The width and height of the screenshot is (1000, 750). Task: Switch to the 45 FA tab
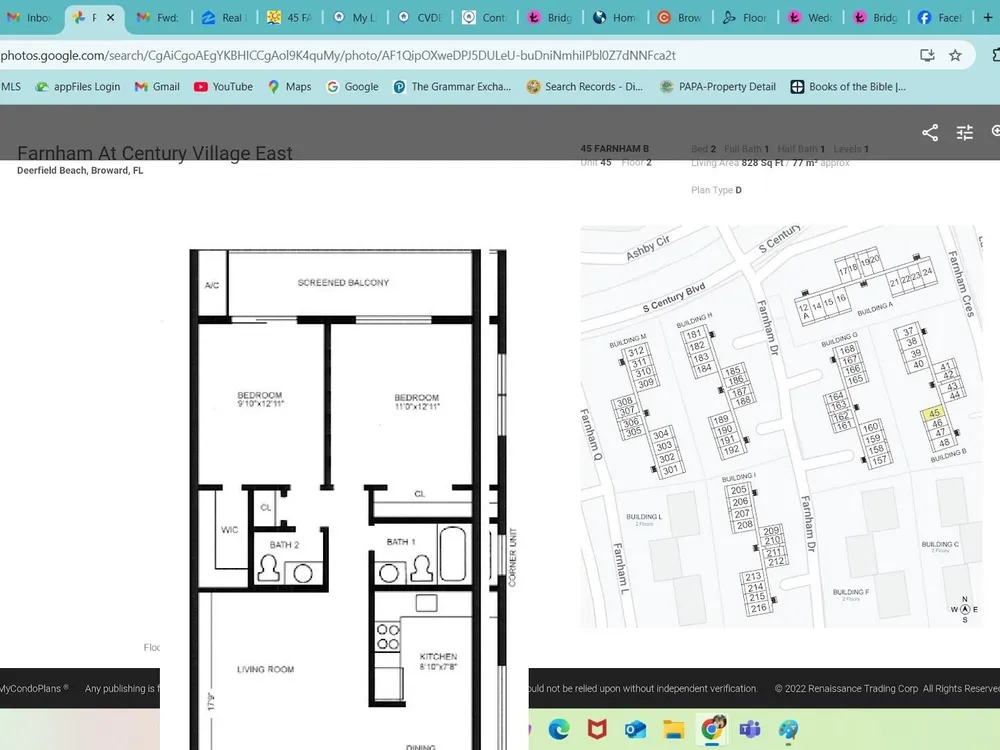coord(290,18)
